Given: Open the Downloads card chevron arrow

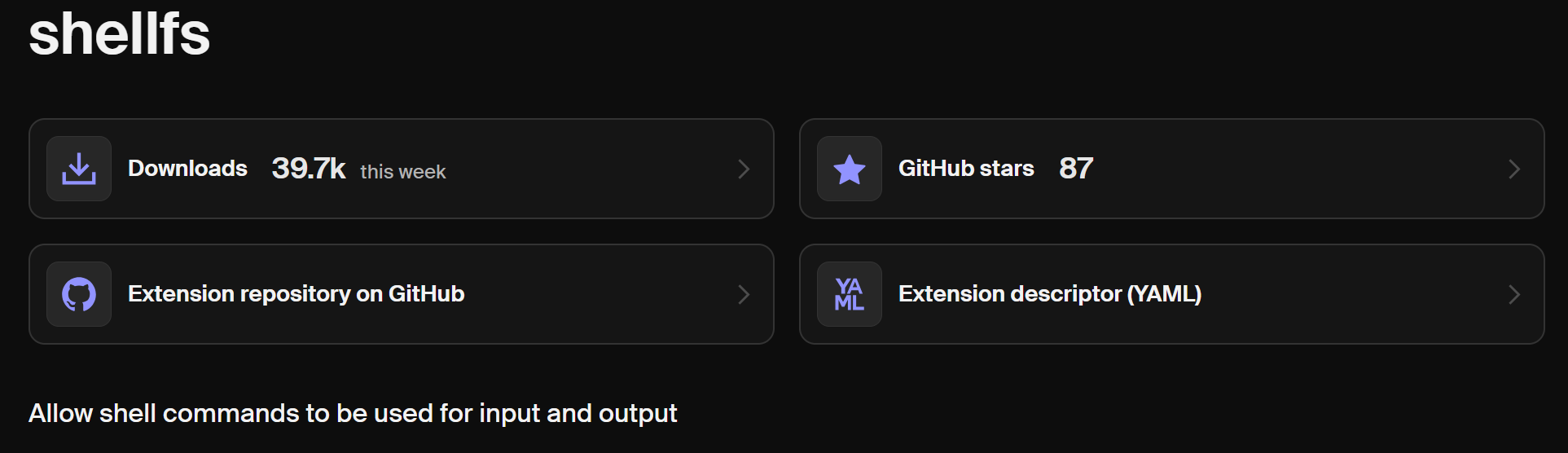Looking at the screenshot, I should (743, 169).
